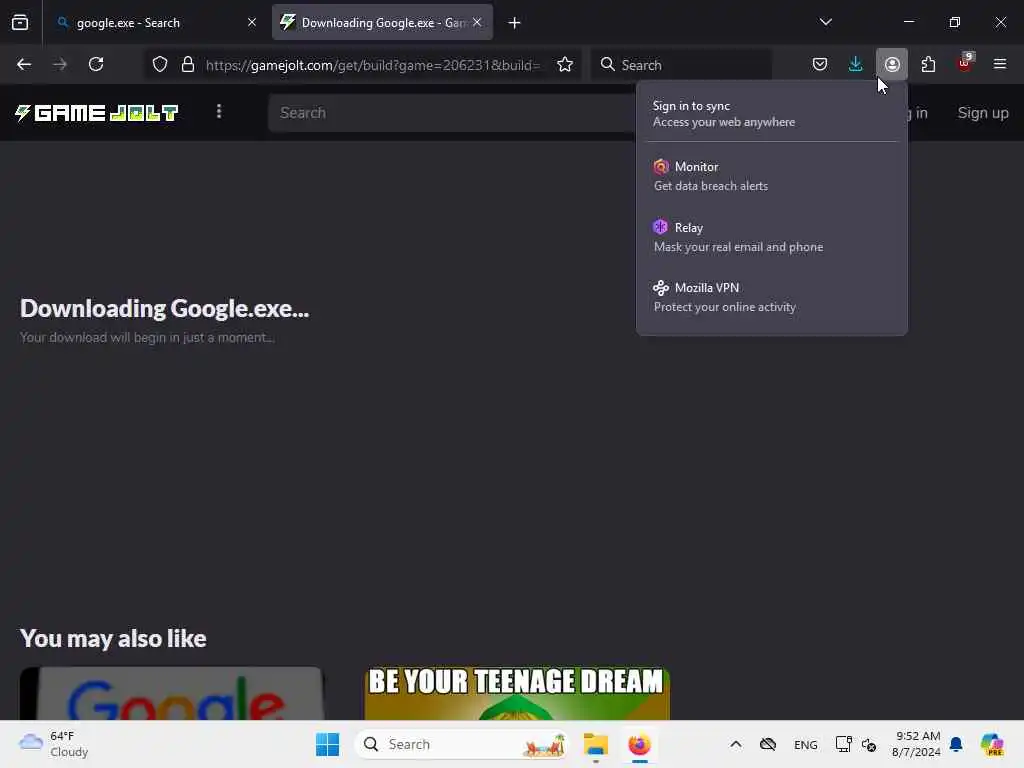Screen dimensions: 1024x768
Task: Open the OneDrive cloud tray icon
Action: point(768,744)
